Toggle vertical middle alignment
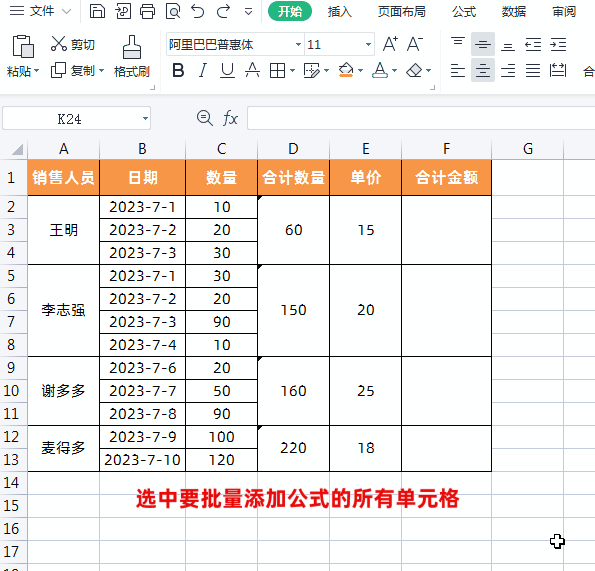 pos(483,44)
